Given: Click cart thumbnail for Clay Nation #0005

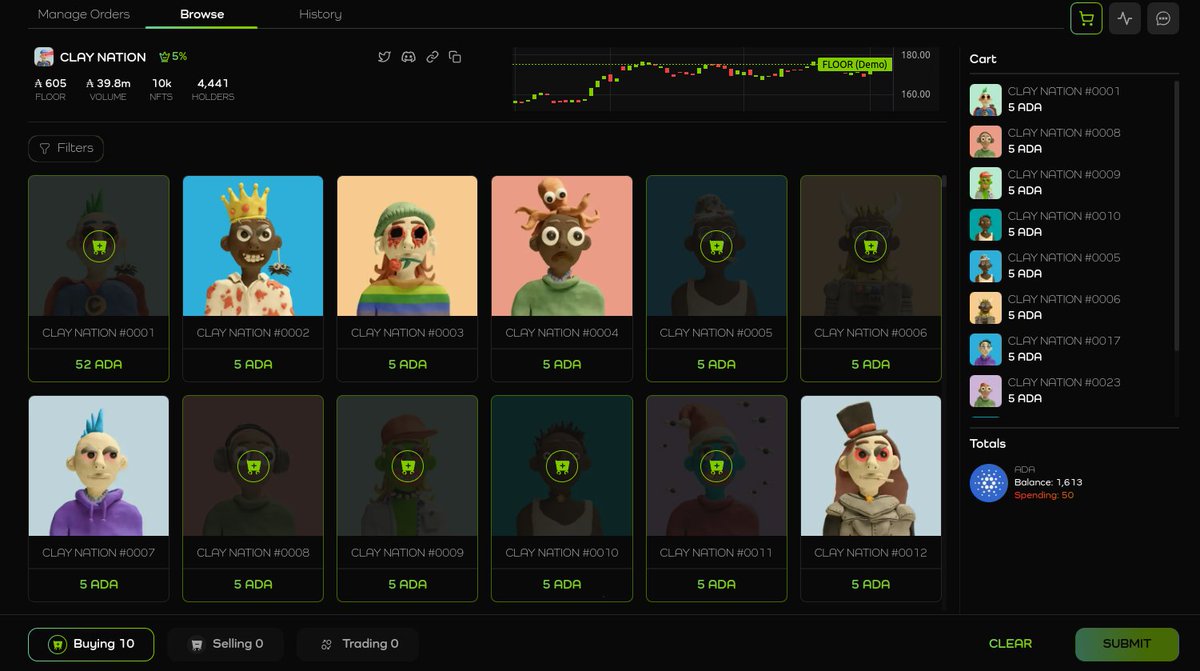Looking at the screenshot, I should pyautogui.click(x=986, y=266).
